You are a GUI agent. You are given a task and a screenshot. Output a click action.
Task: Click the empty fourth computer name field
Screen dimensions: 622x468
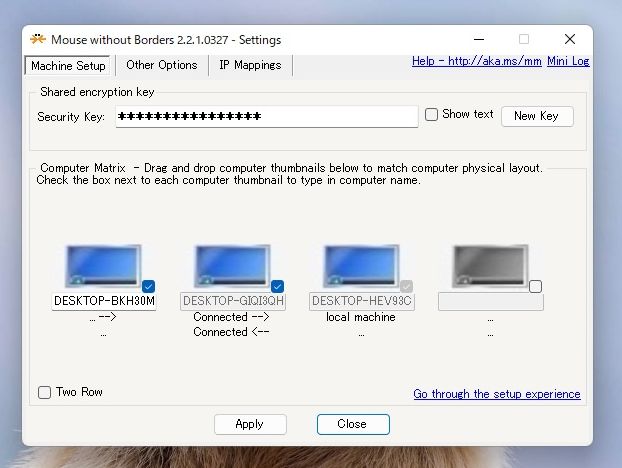491,302
